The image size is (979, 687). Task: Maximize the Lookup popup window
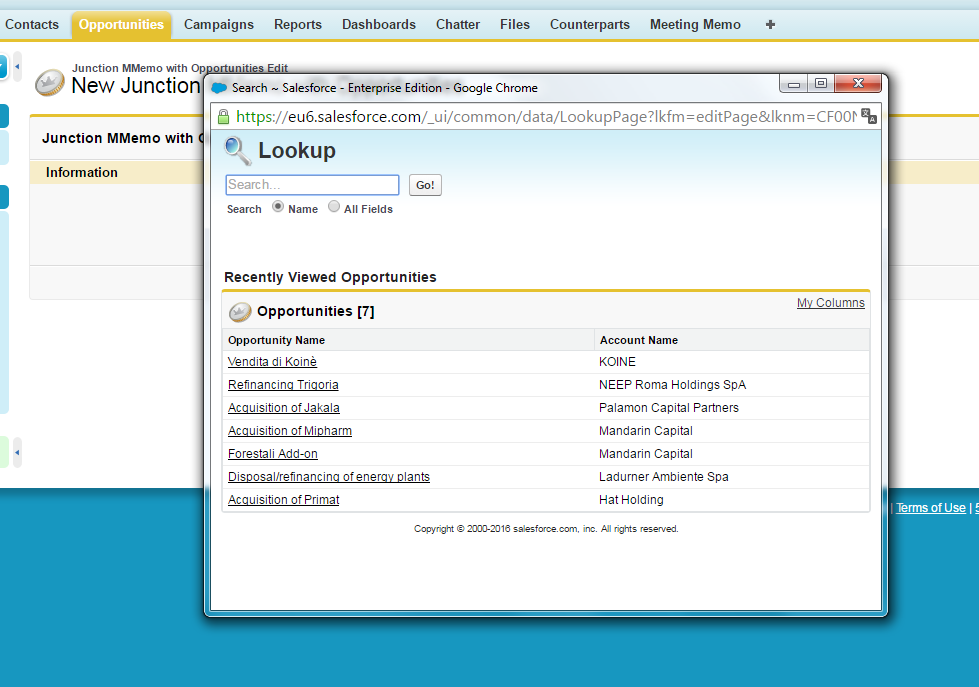pos(821,85)
